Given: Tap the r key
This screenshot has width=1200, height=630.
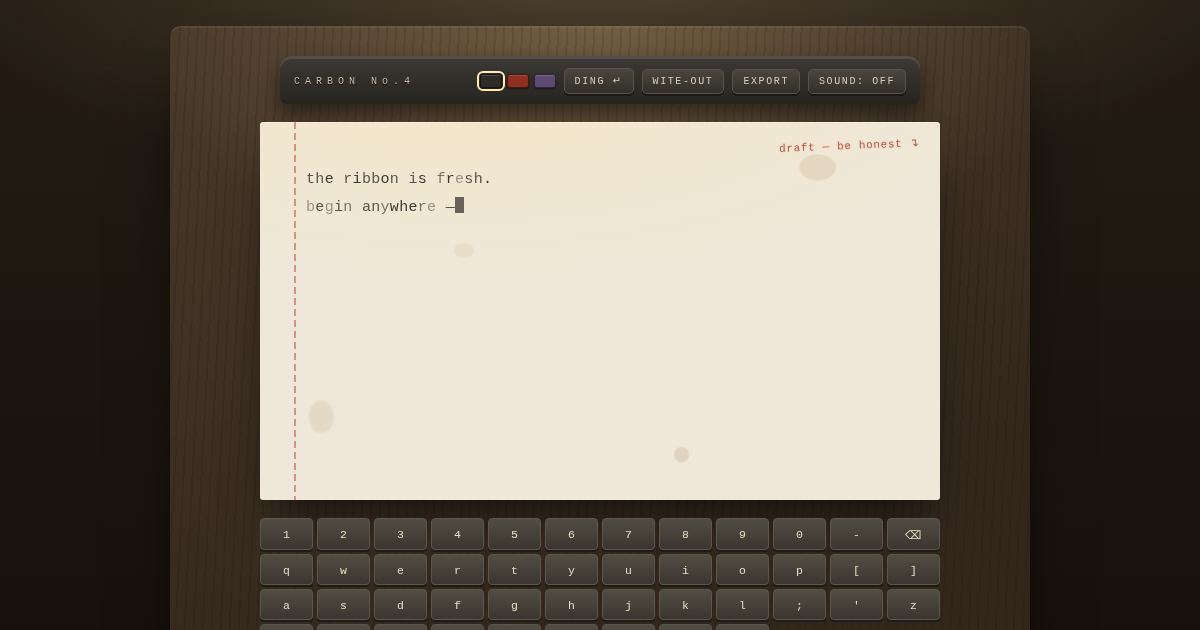Looking at the screenshot, I should (457, 569).
